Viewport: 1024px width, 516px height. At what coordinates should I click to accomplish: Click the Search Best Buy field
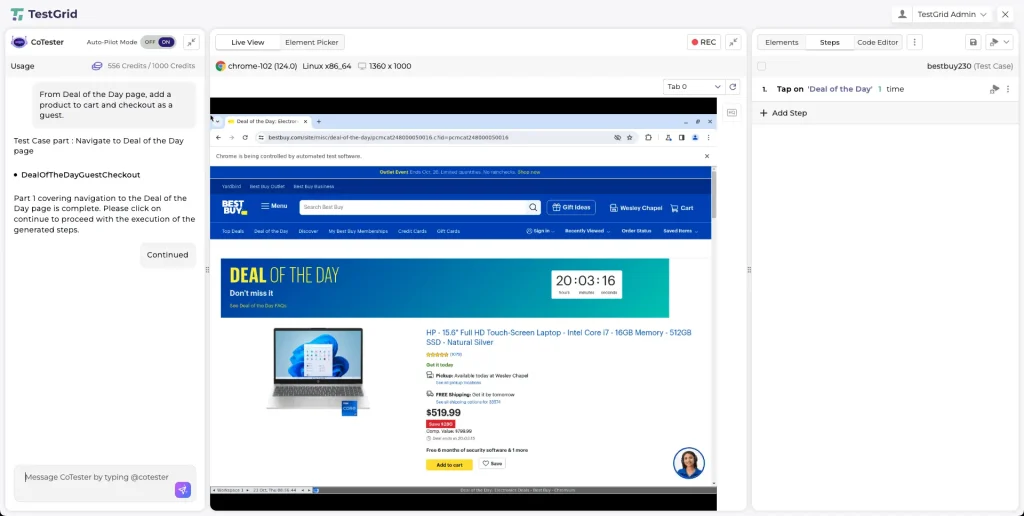tap(413, 208)
